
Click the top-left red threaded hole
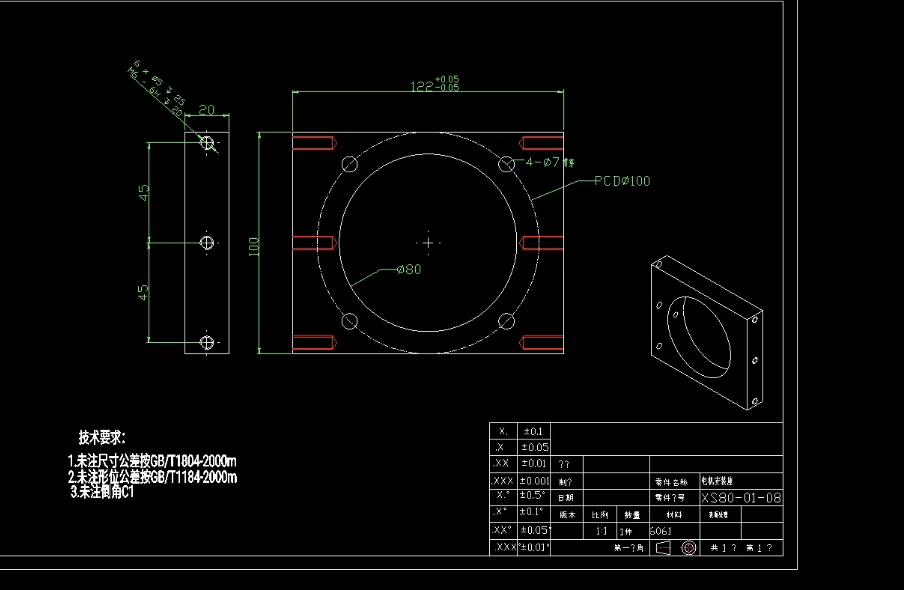point(314,142)
